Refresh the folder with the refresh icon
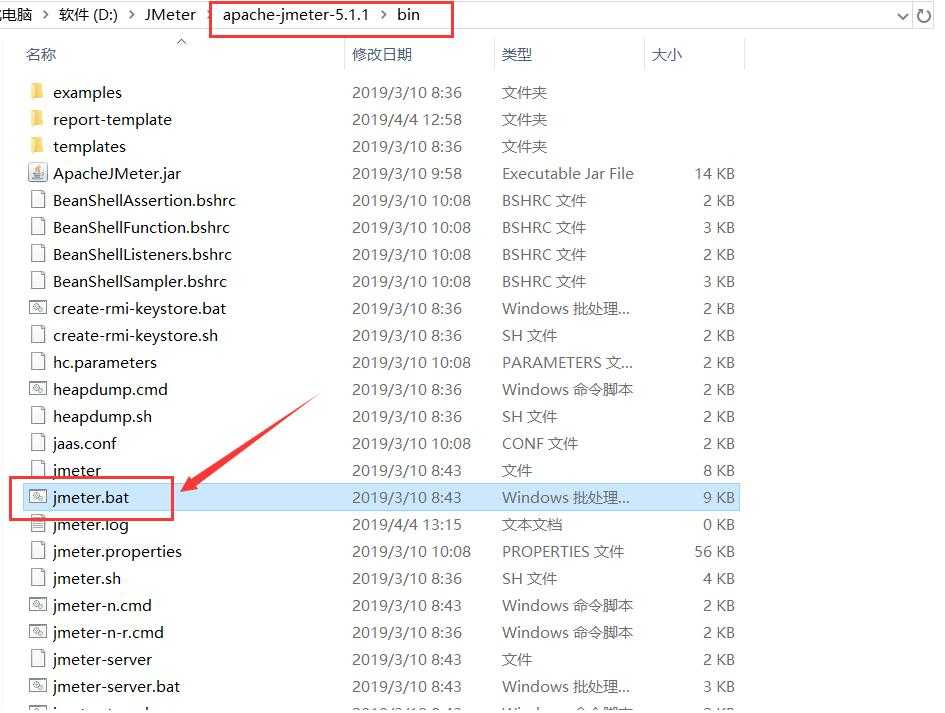Screen dimensions: 945x713 pos(924,16)
